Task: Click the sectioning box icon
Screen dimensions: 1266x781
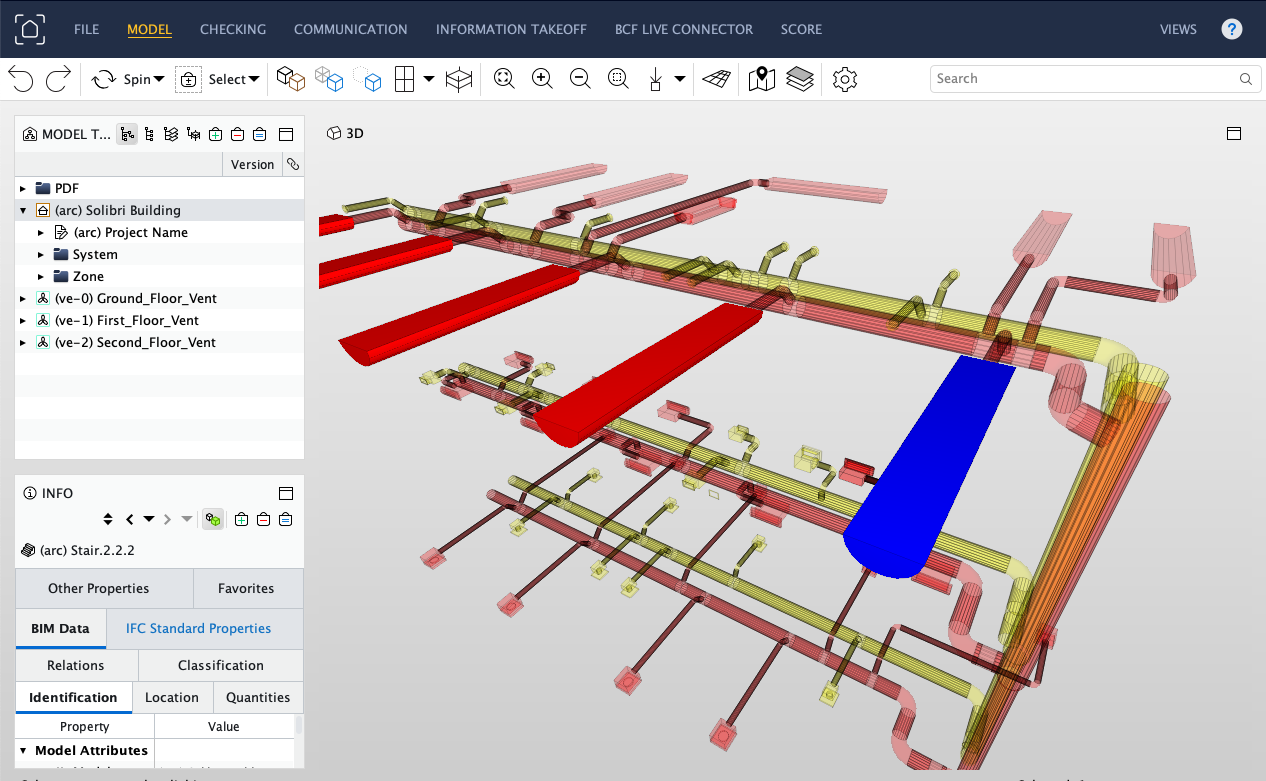Action: coord(459,79)
